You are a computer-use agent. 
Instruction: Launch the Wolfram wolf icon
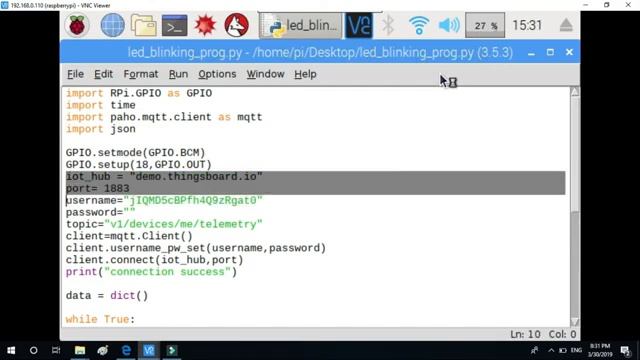pyautogui.click(x=236, y=25)
